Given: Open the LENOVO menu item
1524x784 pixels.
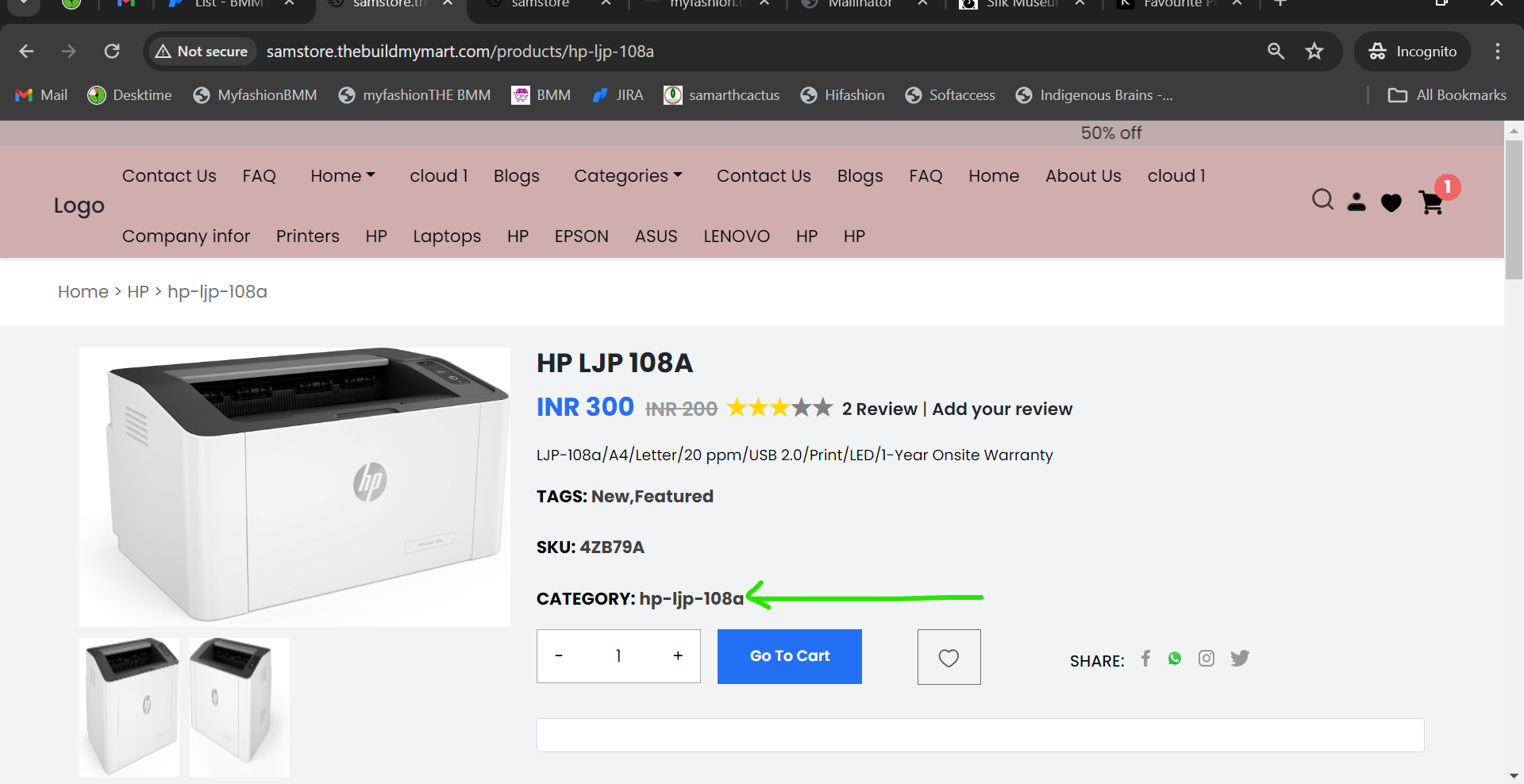Looking at the screenshot, I should [x=737, y=236].
